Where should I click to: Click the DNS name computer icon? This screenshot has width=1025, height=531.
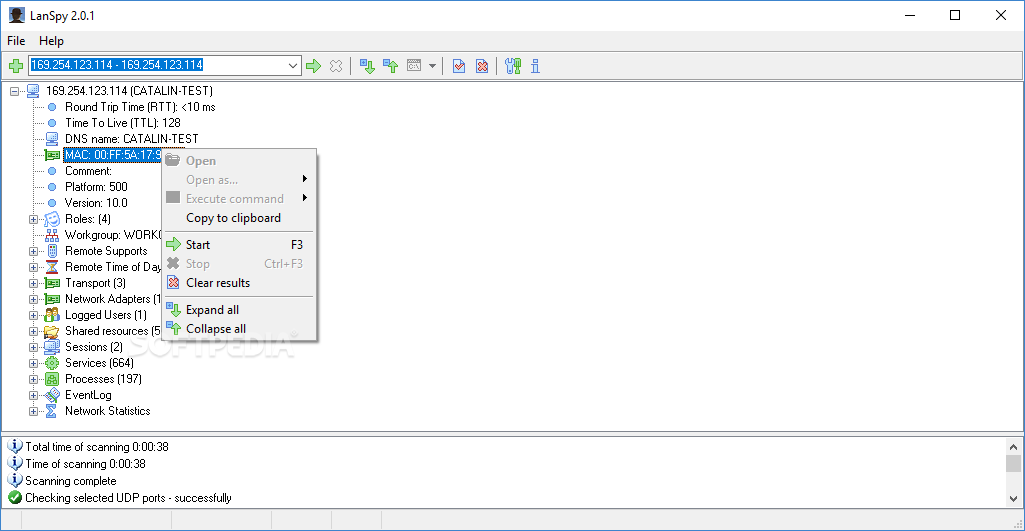coord(52,139)
